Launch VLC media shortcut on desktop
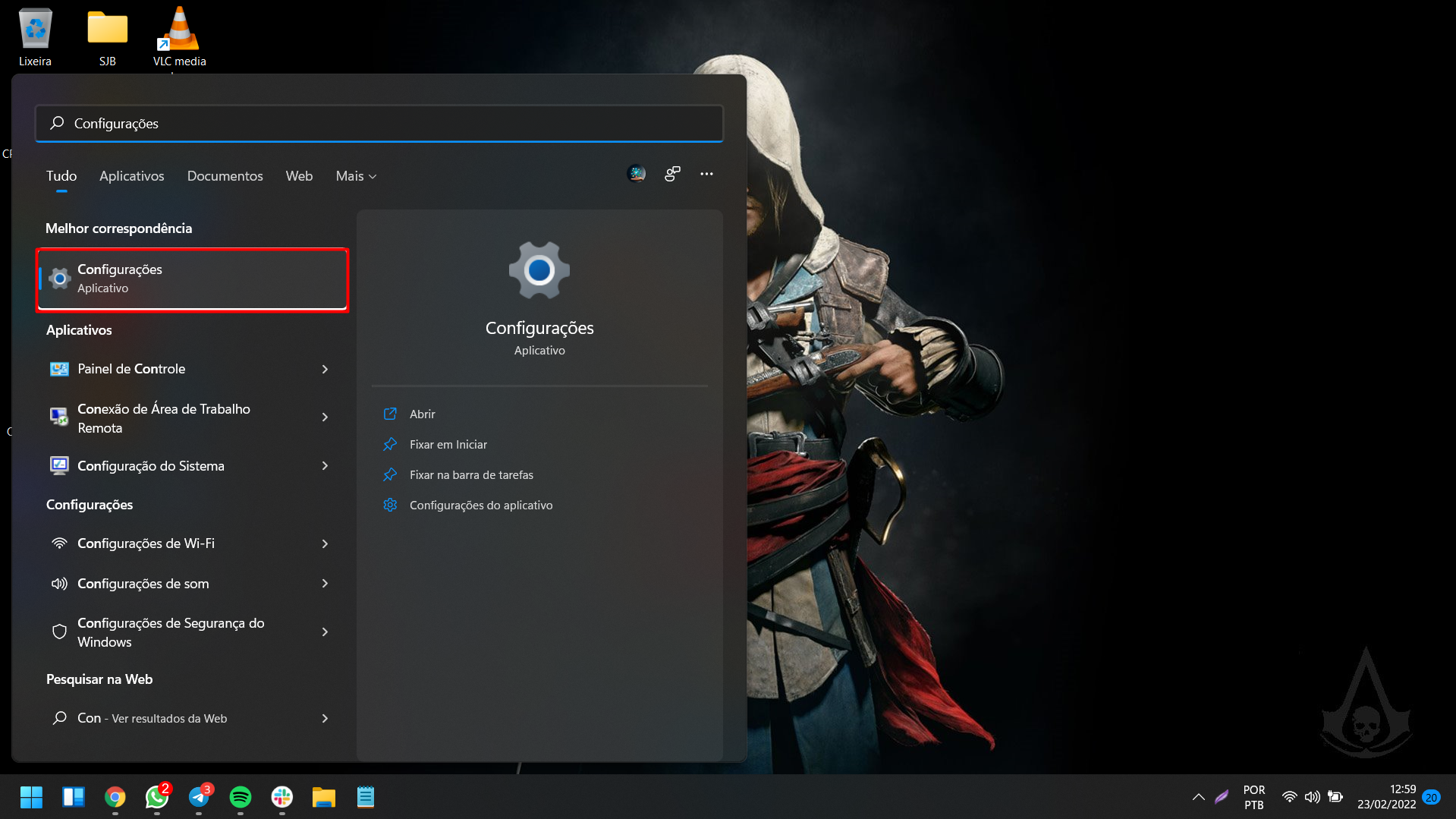 180,36
